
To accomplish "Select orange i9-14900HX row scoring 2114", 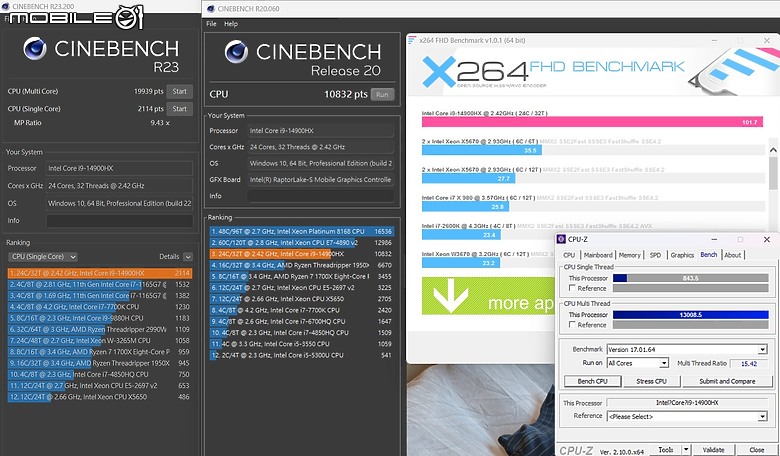I will (x=99, y=273).
